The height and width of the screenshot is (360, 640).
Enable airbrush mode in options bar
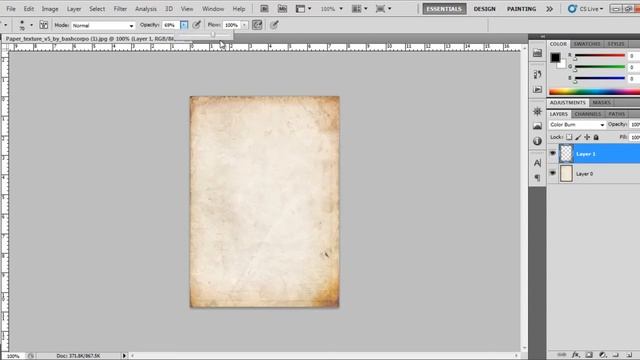click(257, 25)
